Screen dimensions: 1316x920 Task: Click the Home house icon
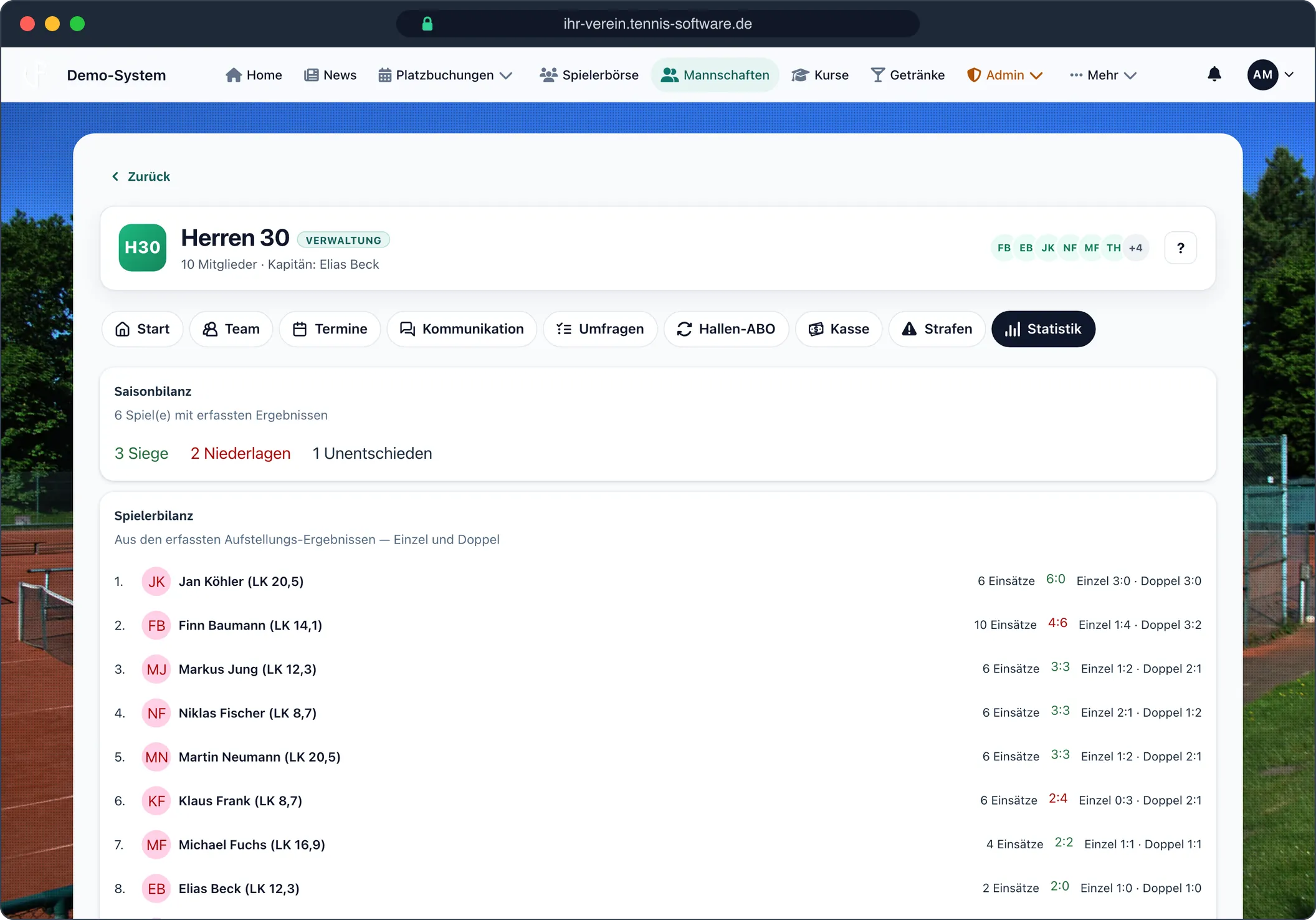234,75
